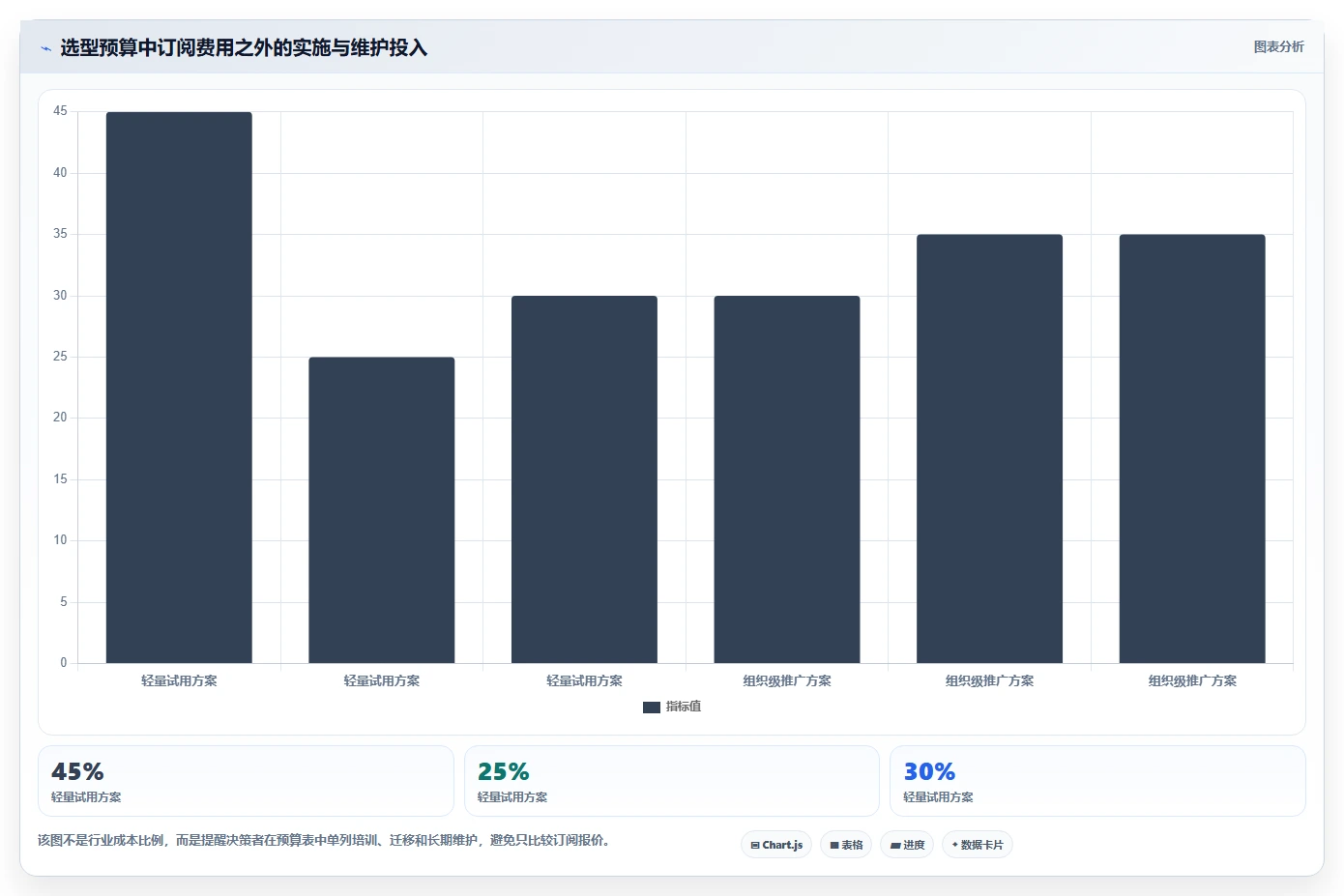
Task: Click the y-axis label 15
Action: [60, 479]
